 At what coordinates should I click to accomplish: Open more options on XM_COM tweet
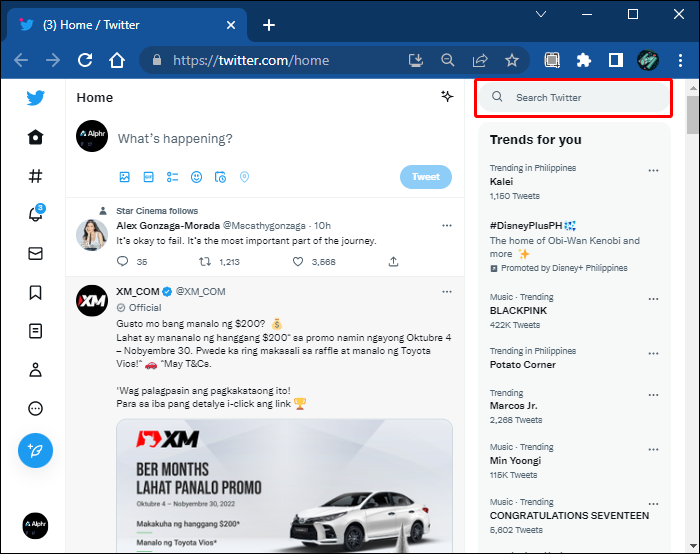447,291
